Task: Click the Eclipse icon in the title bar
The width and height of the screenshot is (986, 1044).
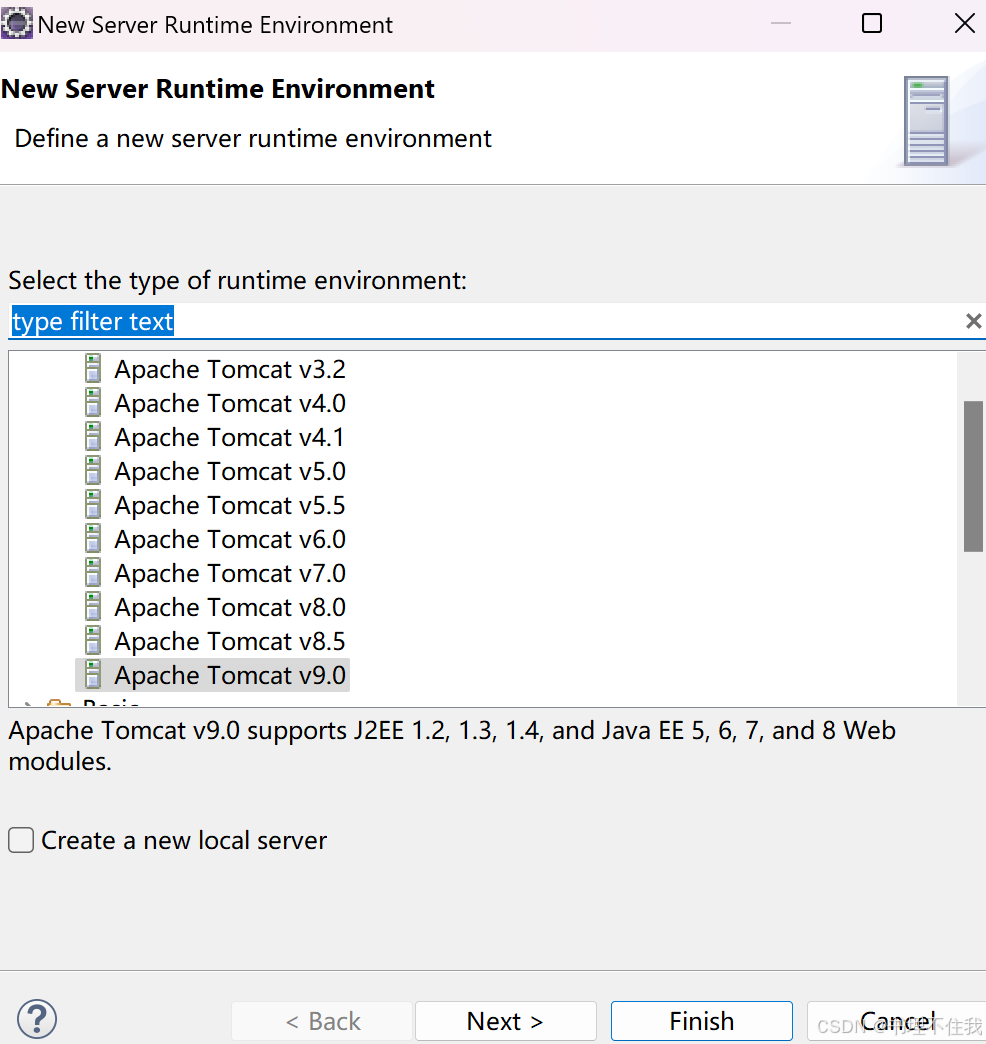Action: [x=17, y=23]
